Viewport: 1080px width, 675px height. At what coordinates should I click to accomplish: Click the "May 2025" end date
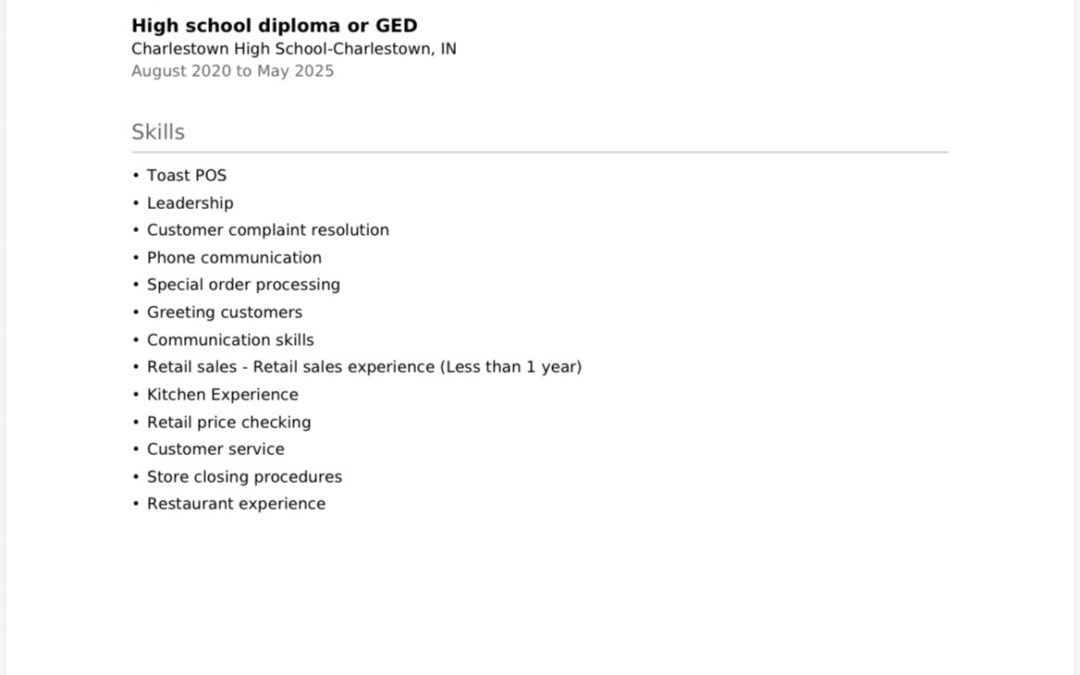295,72
